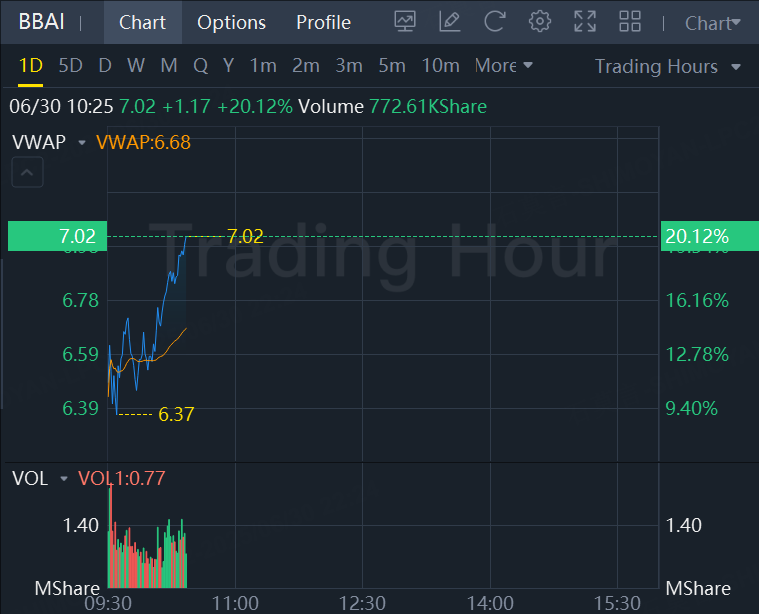Collapse the VWAP panel with up chevron
Screen dimensions: 759x614
click(x=27, y=173)
